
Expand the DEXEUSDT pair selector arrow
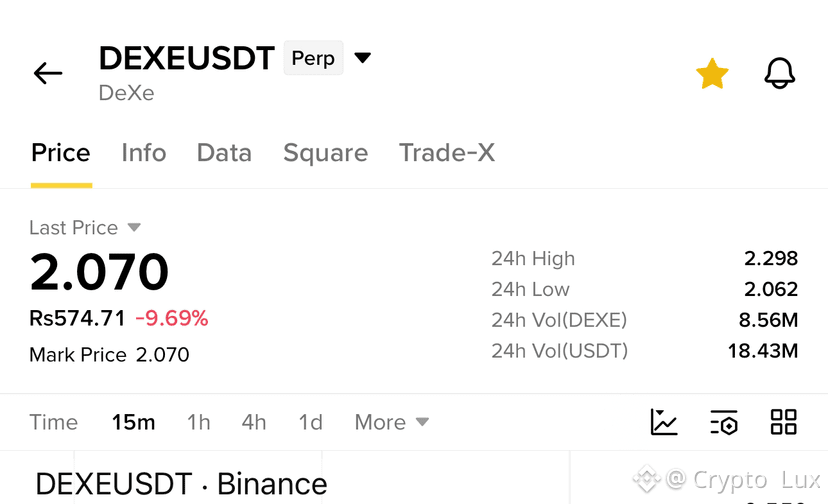362,57
